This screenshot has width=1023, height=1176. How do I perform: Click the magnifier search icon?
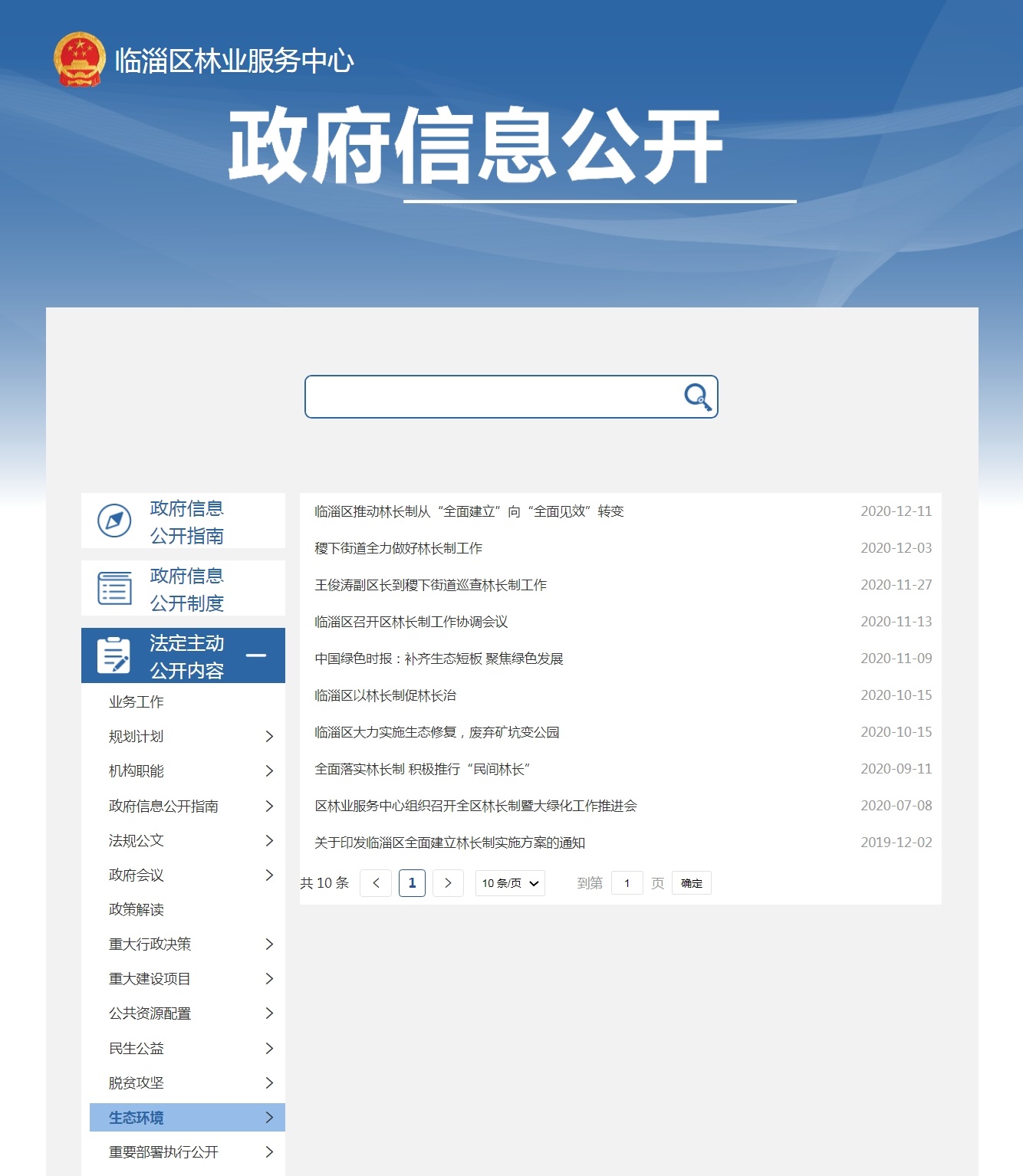coord(698,397)
